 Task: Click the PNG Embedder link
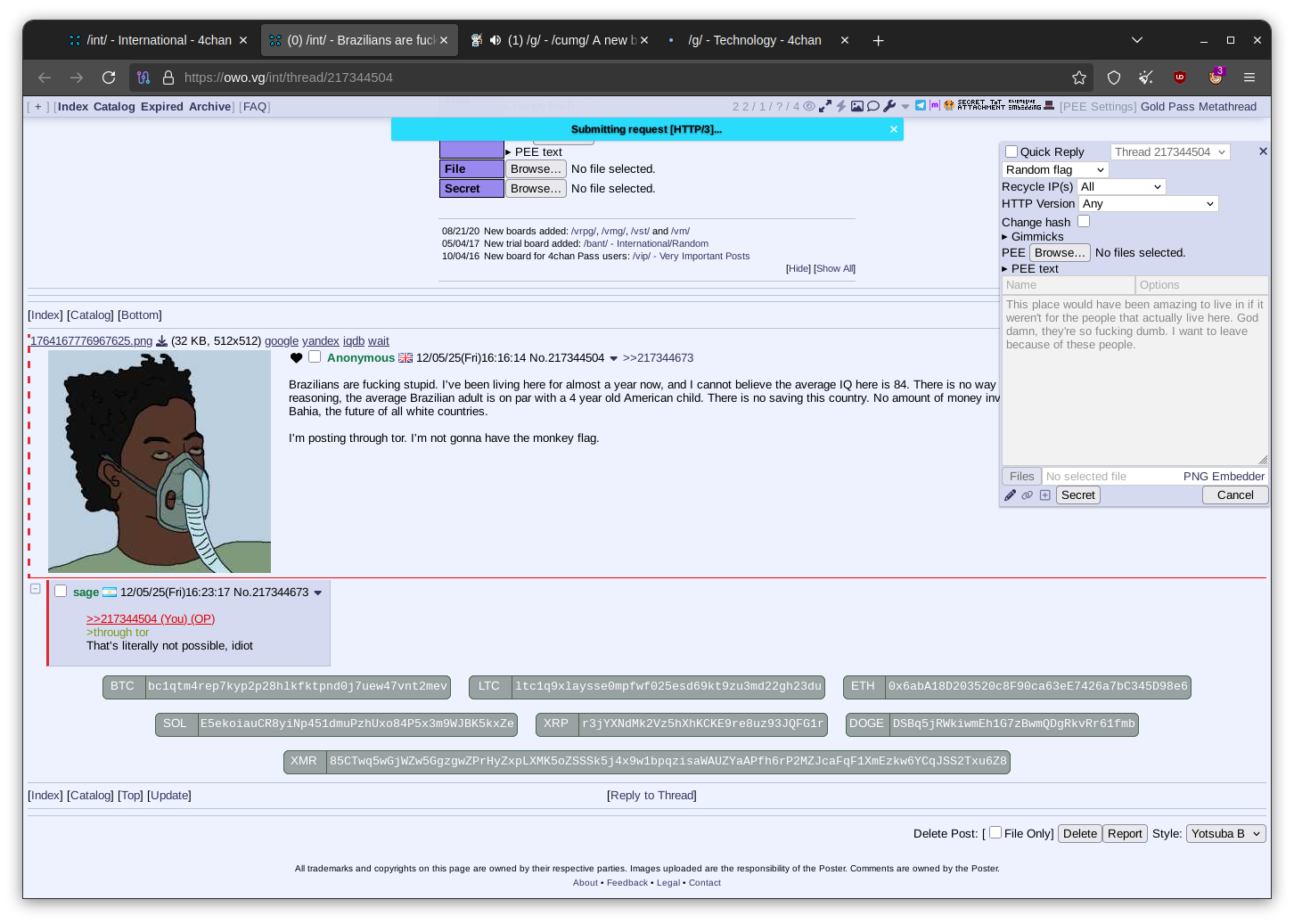click(x=1224, y=477)
